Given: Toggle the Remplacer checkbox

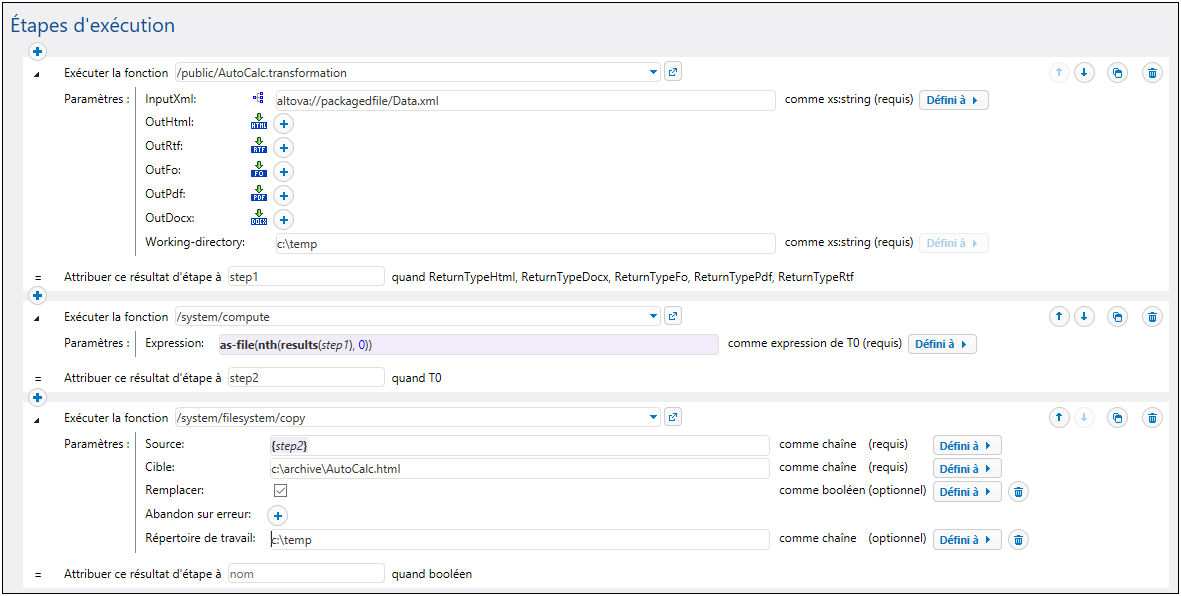Looking at the screenshot, I should coord(280,491).
